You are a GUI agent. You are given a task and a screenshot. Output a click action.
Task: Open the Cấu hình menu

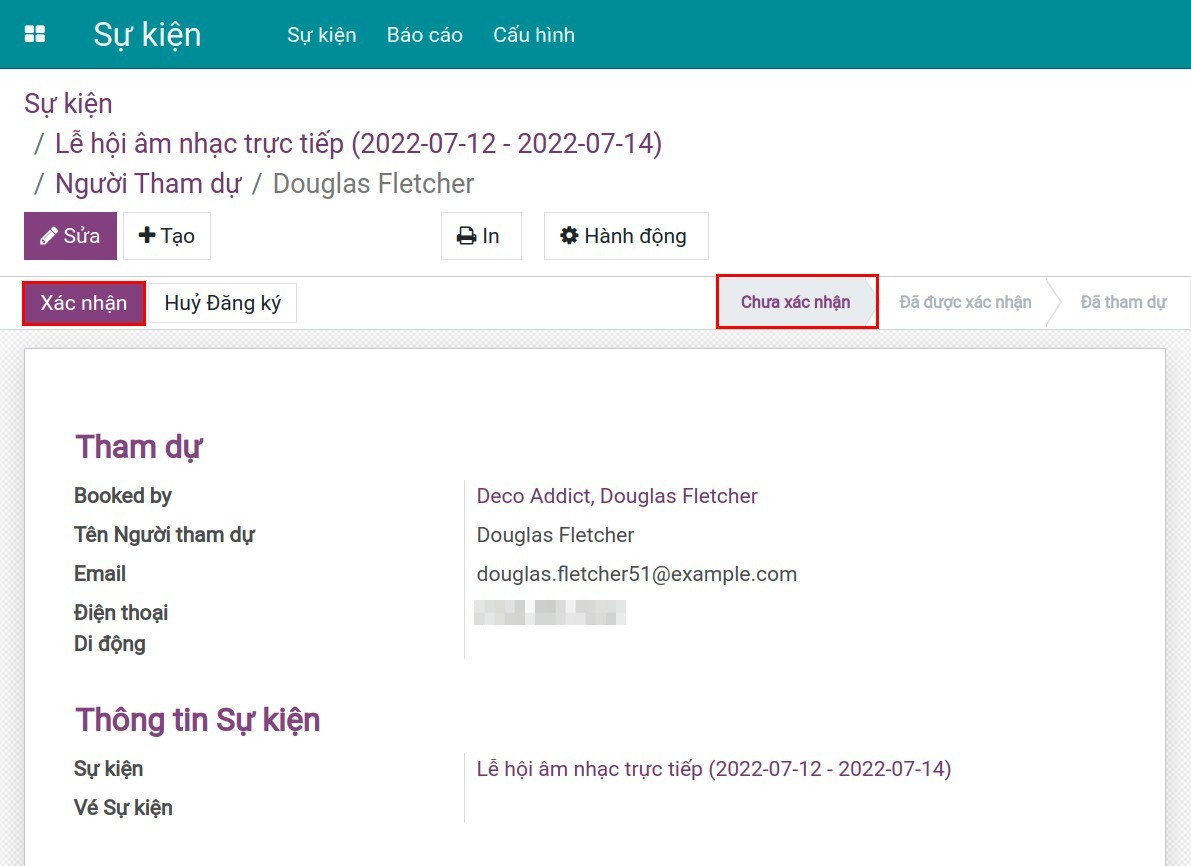point(533,35)
